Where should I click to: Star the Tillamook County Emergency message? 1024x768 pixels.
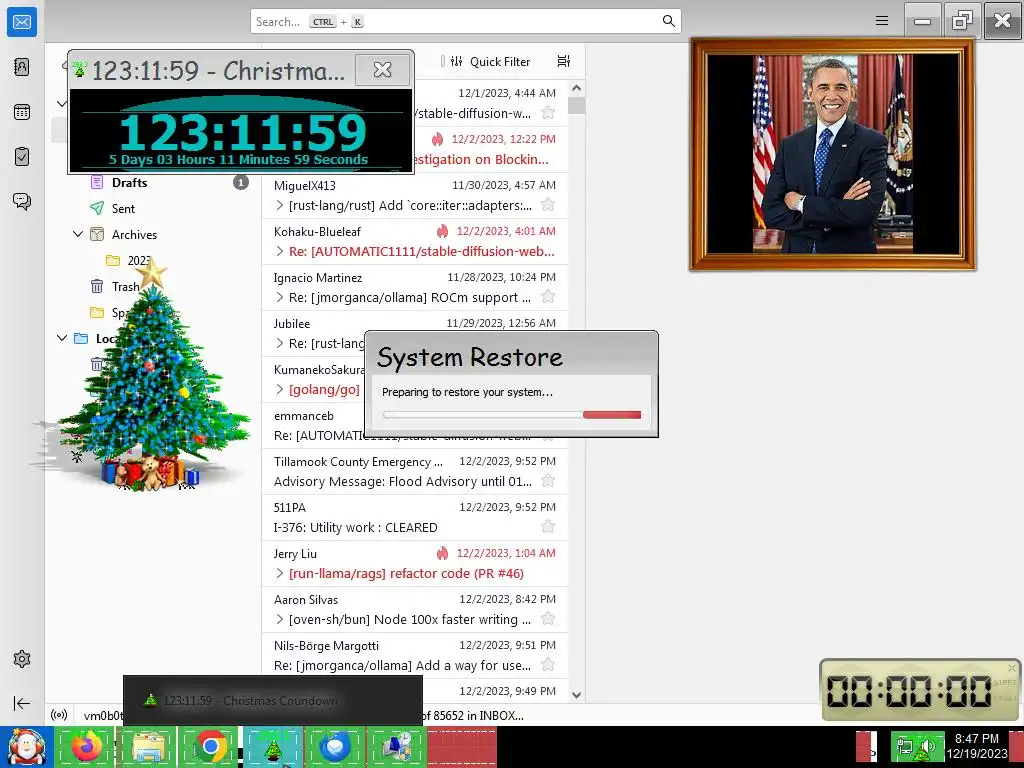click(x=548, y=481)
